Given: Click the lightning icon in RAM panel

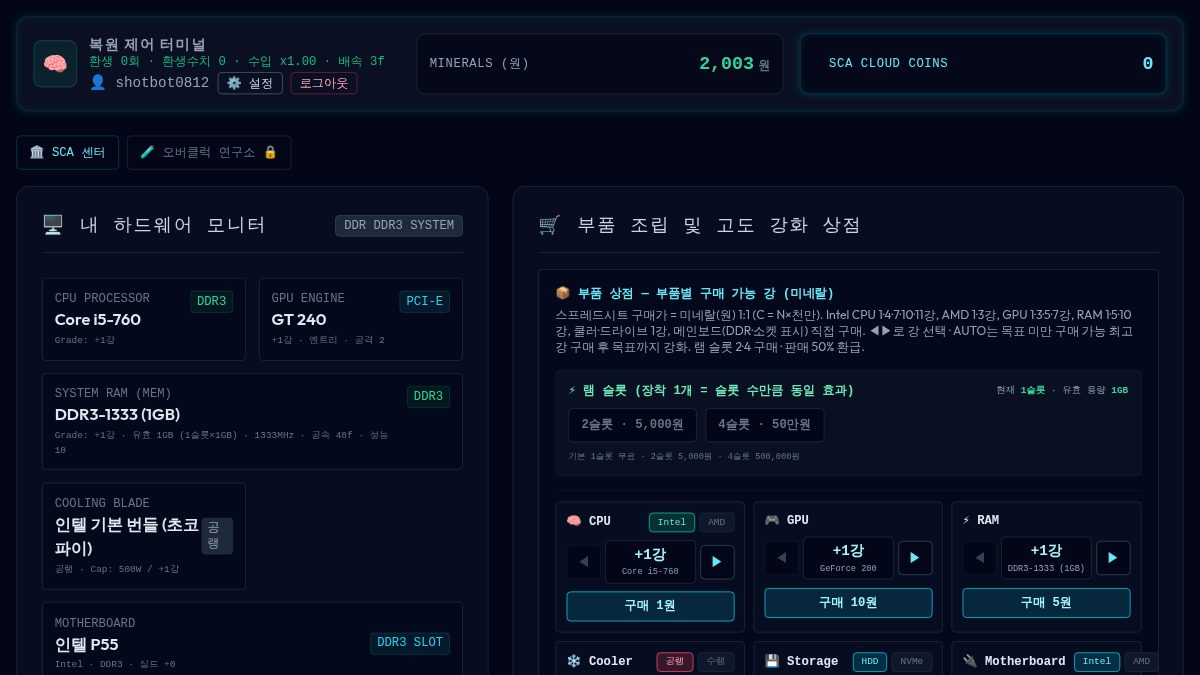Looking at the screenshot, I should point(966,520).
